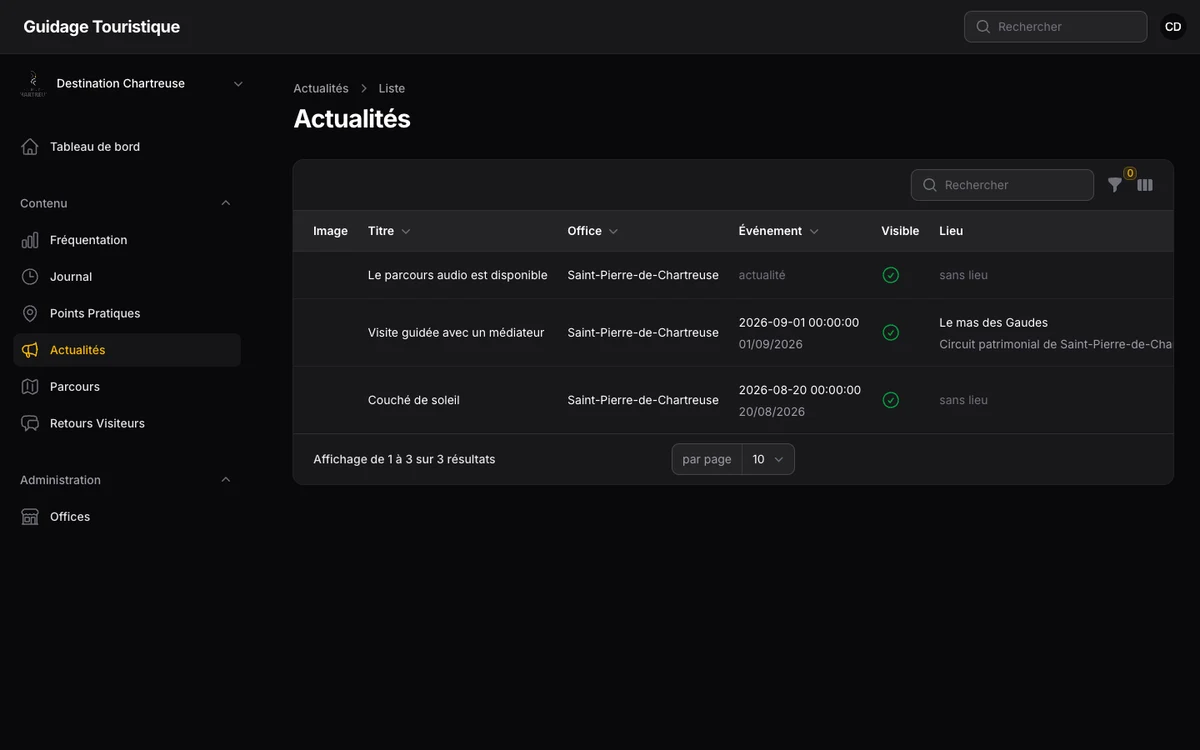Click the Parcours map icon

click(30, 387)
